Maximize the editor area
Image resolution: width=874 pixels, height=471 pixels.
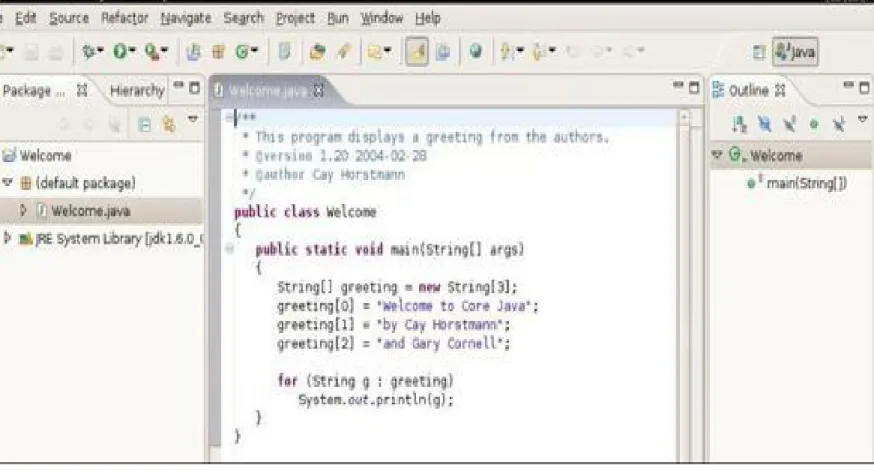pos(694,88)
